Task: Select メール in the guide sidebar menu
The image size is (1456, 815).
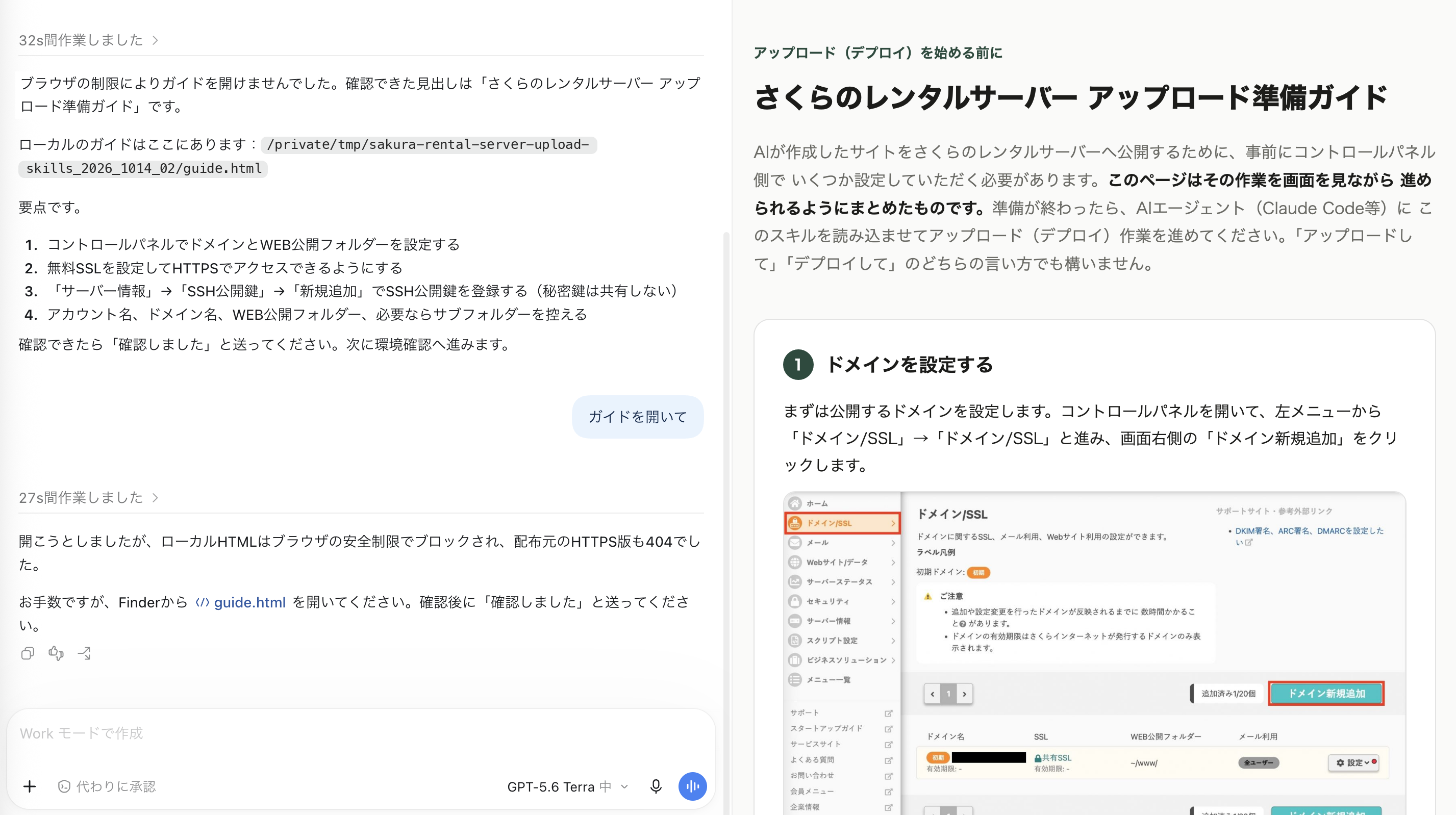Action: pos(842,543)
